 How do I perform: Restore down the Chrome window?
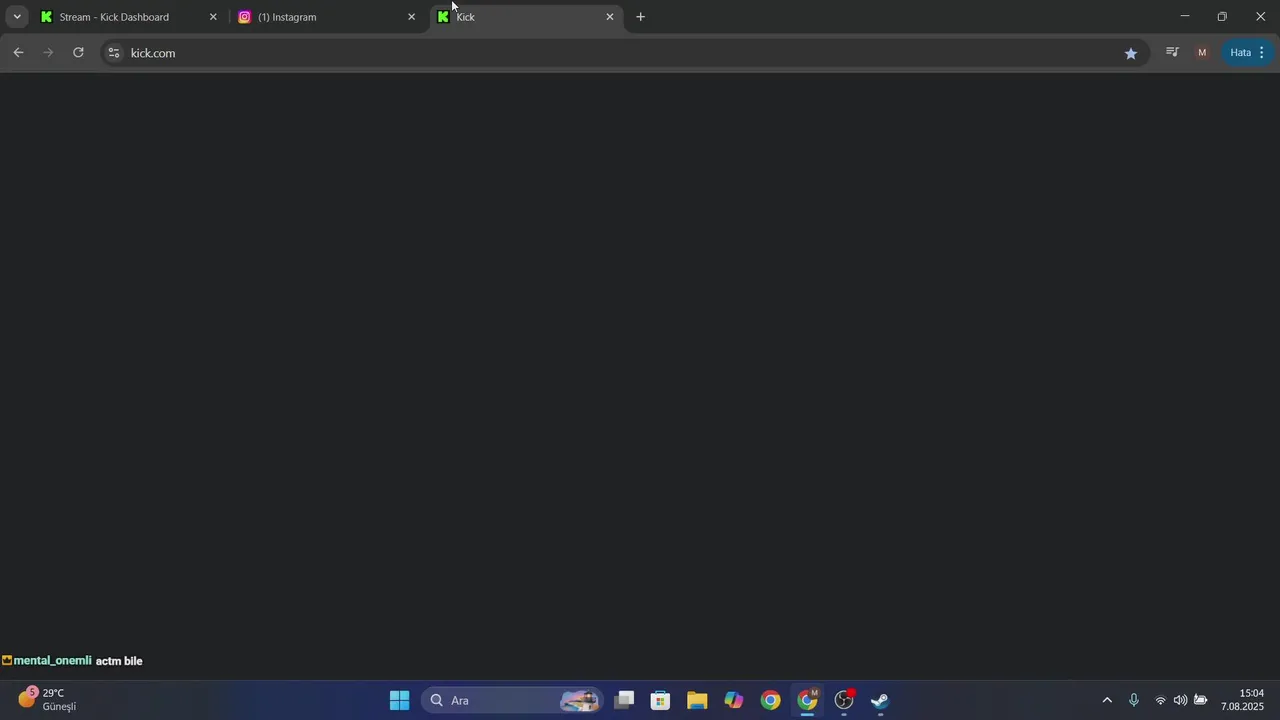coord(1222,17)
